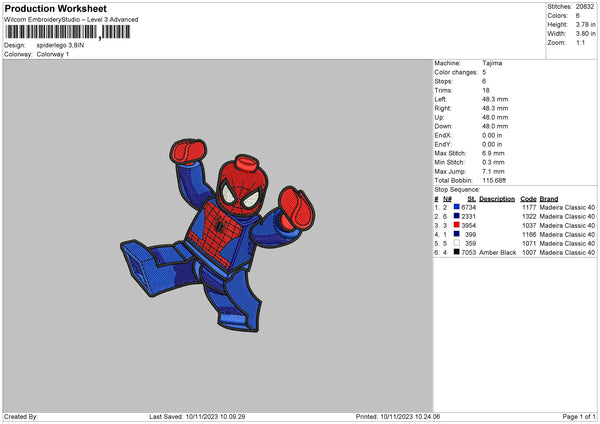Select the Machine value Tajima
This screenshot has height=424, width=600.
tap(492, 62)
